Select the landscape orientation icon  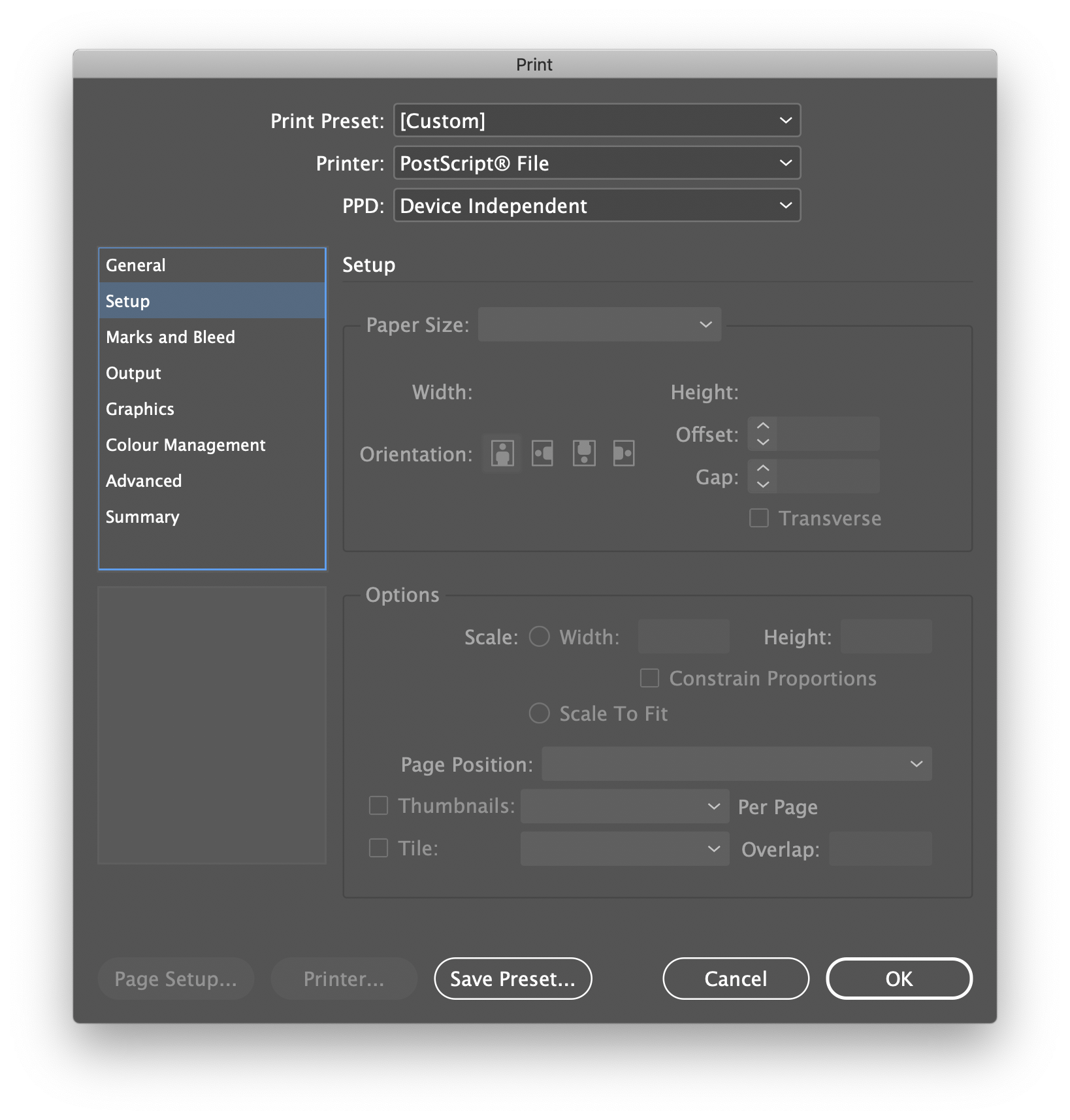[542, 453]
